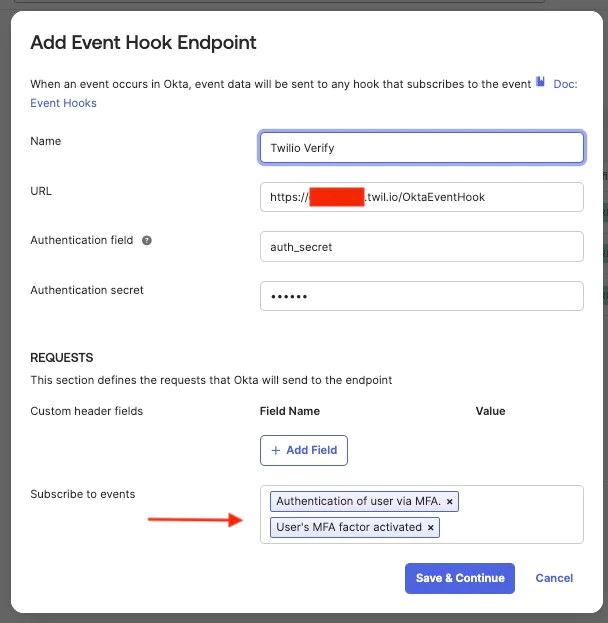
Task: Select the 'Authentication of user via MFA.' tag text
Action: click(x=358, y=501)
